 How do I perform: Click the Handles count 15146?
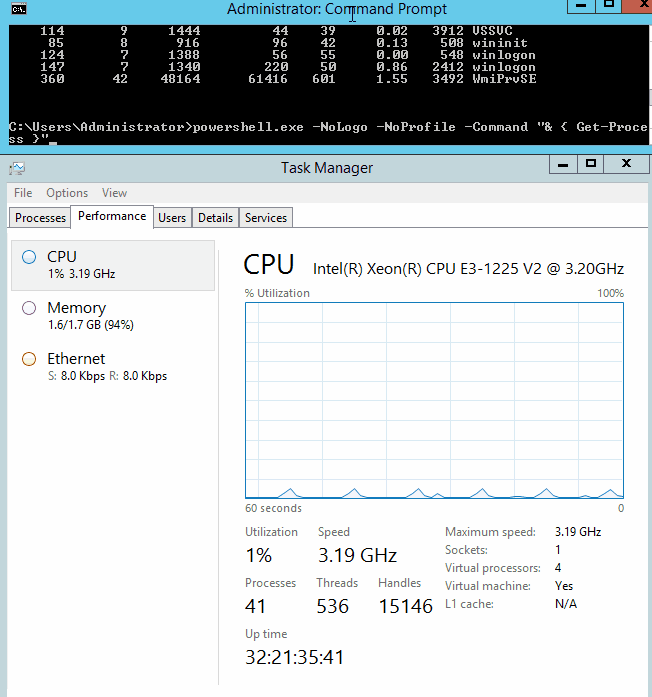click(405, 606)
